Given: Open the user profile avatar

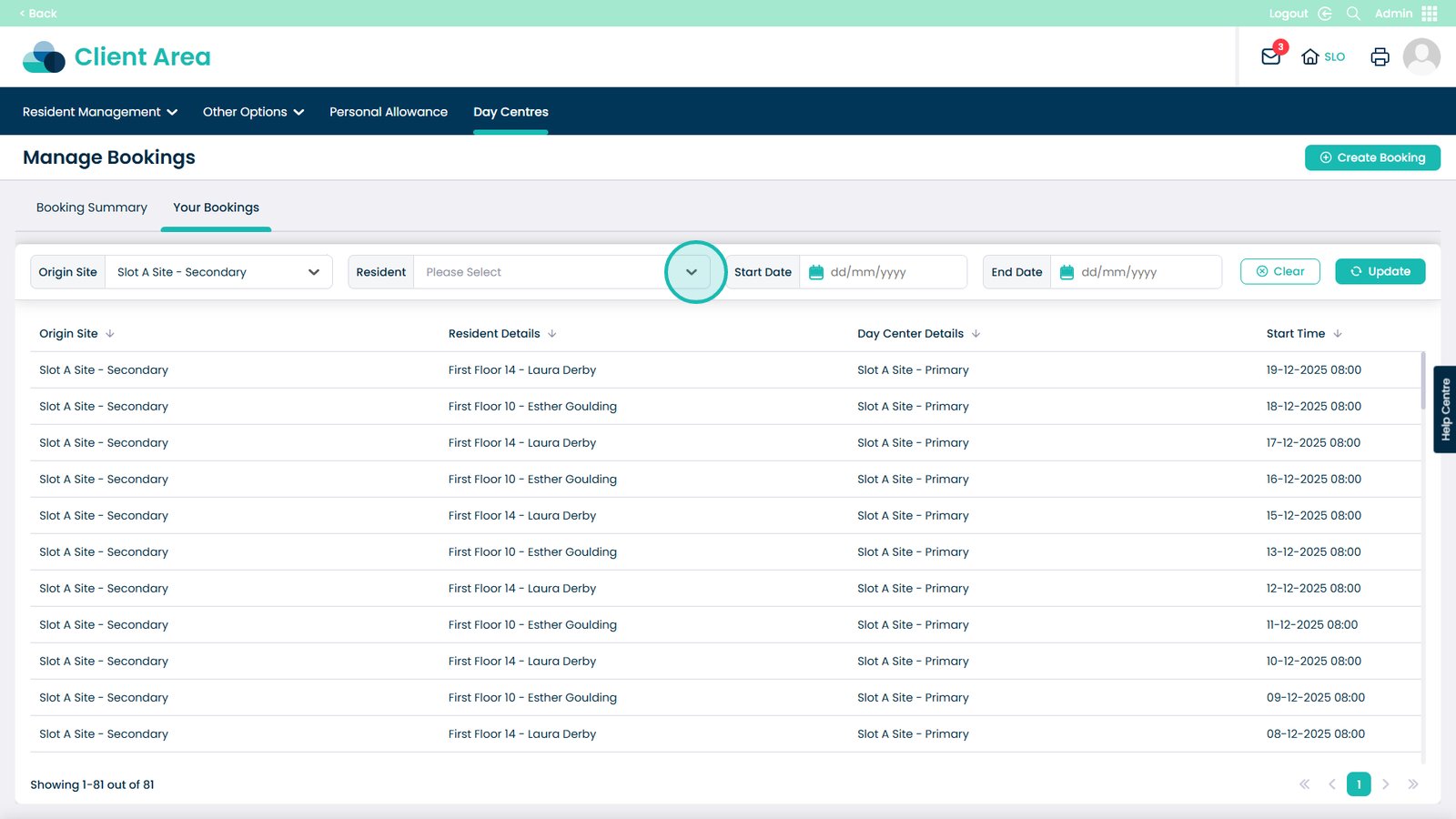Looking at the screenshot, I should tap(1421, 56).
